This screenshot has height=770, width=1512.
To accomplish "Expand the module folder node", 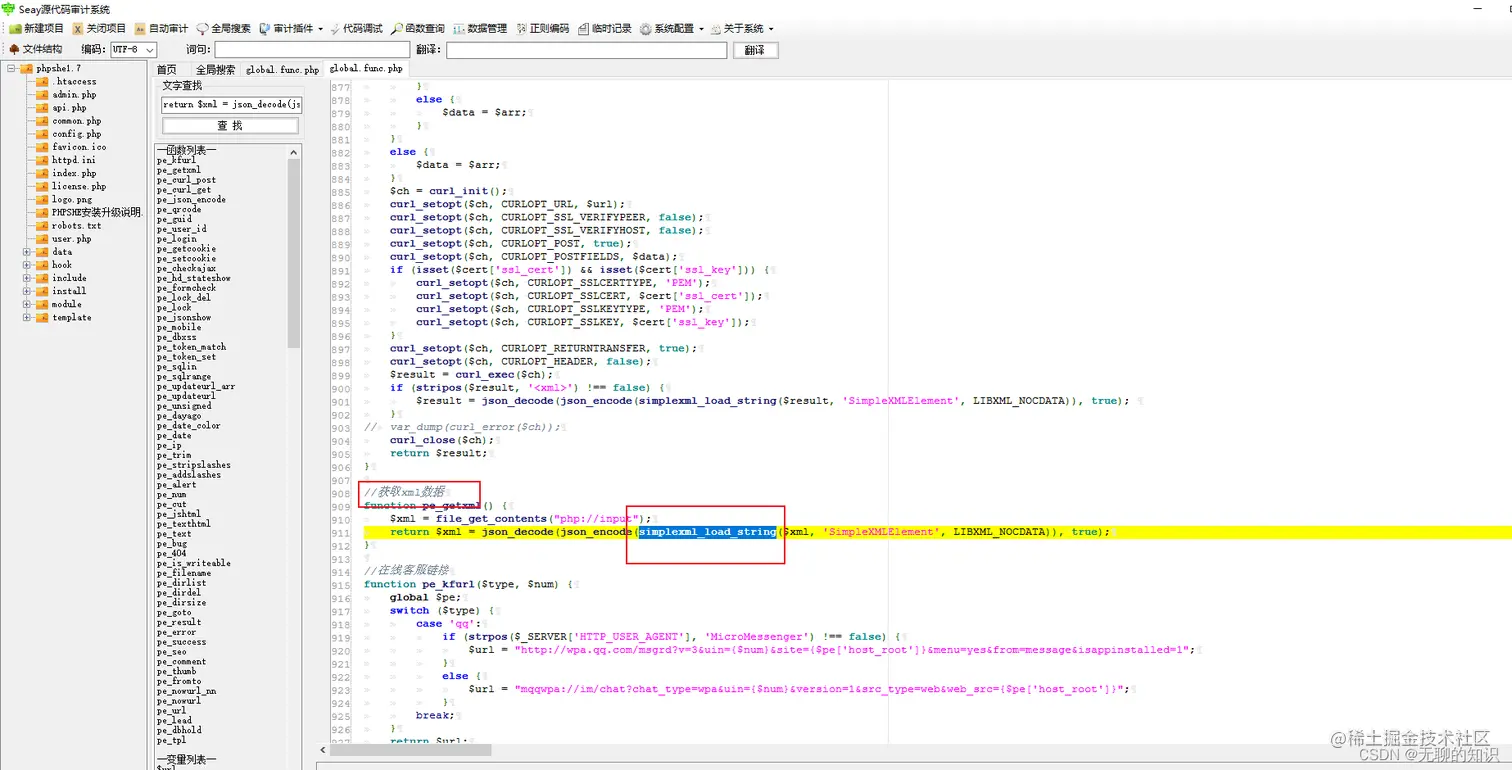I will coord(27,304).
